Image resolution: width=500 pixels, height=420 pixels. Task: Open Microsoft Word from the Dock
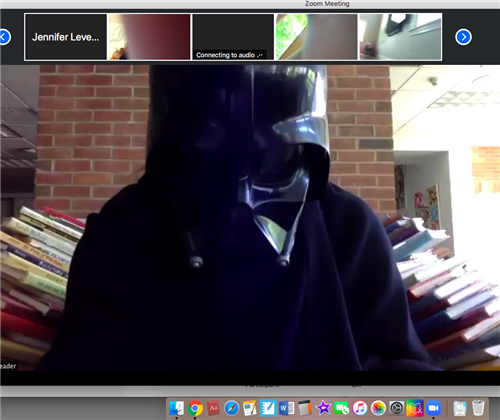286,408
